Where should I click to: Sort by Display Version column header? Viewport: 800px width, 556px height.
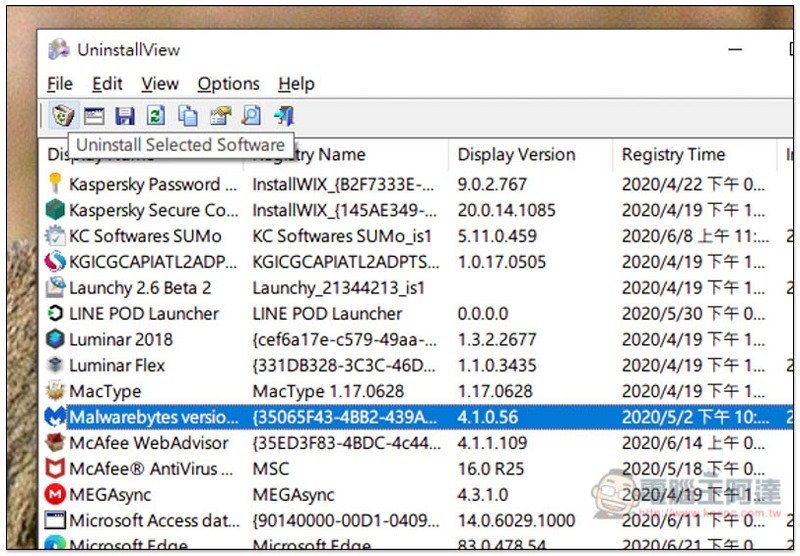516,155
